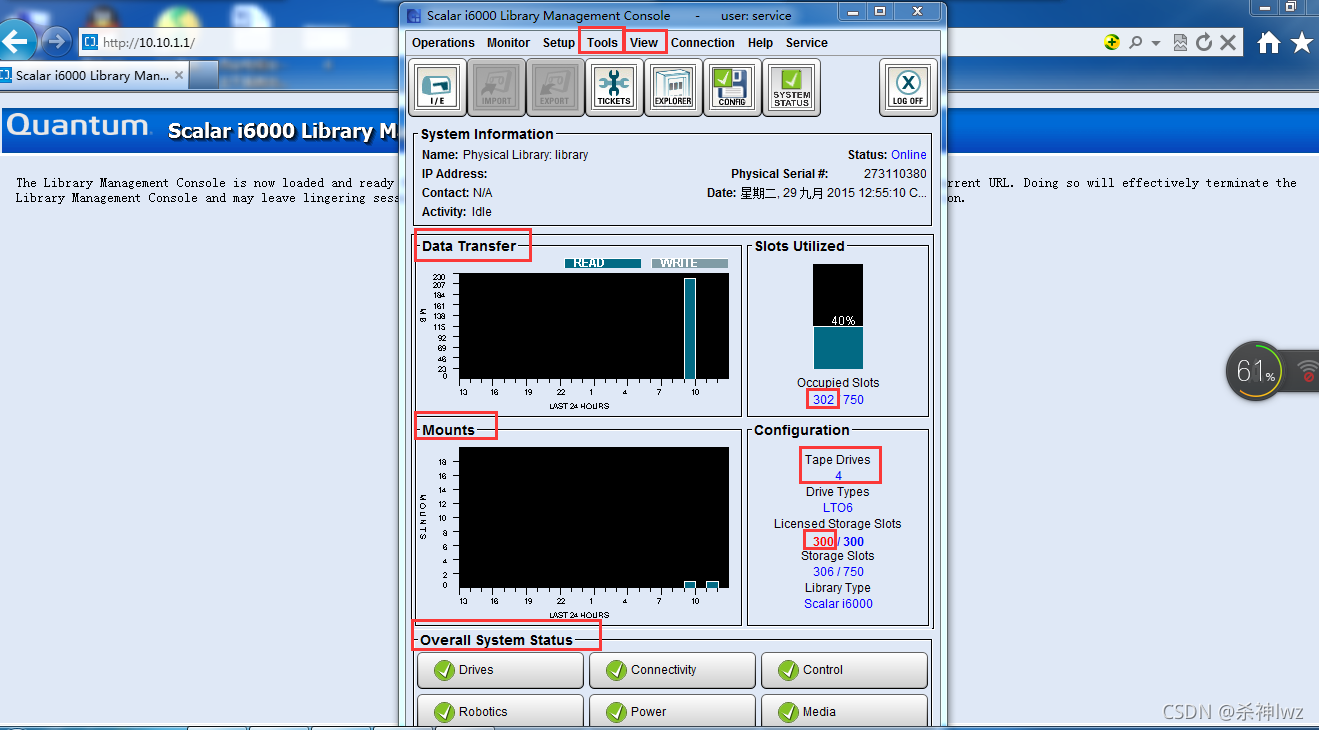Click the tall data transfer chart bar
The image size is (1319, 730).
coord(689,329)
